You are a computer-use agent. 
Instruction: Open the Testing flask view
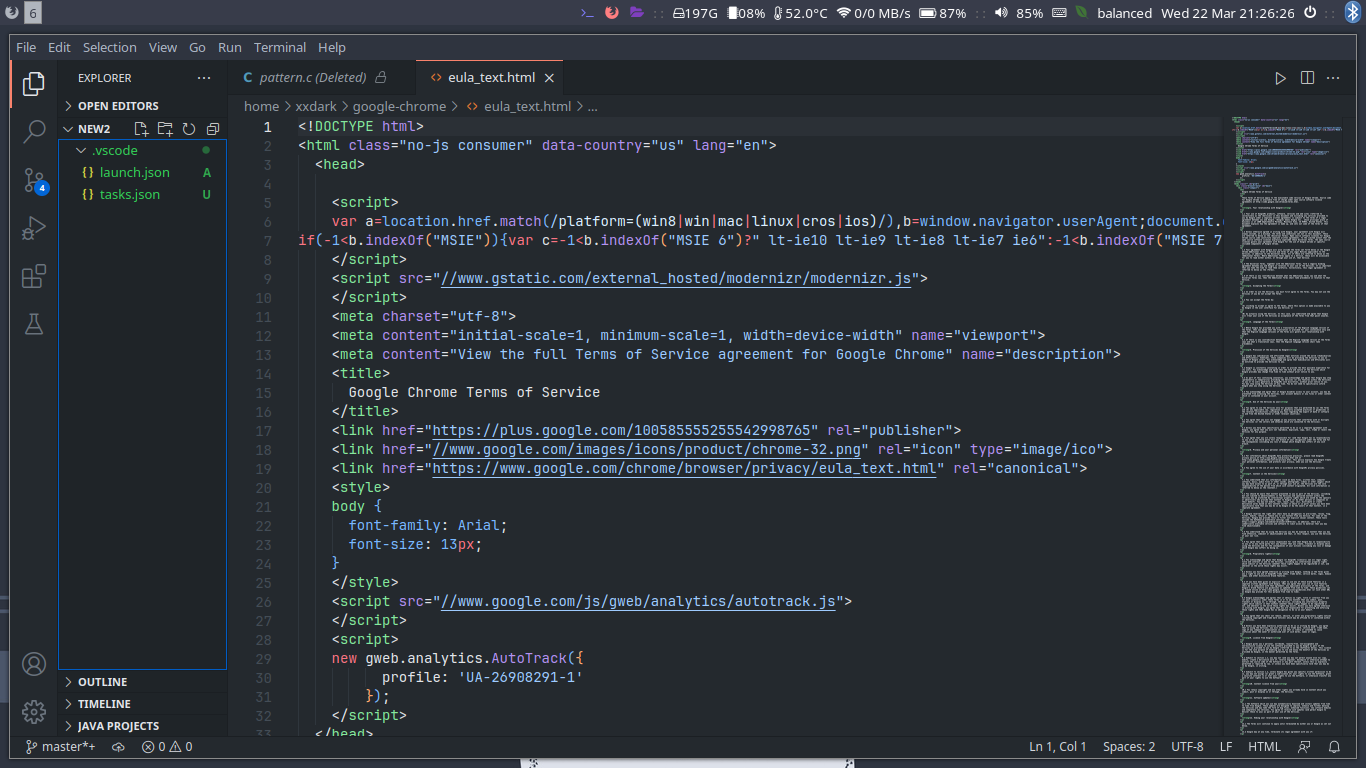(34, 324)
